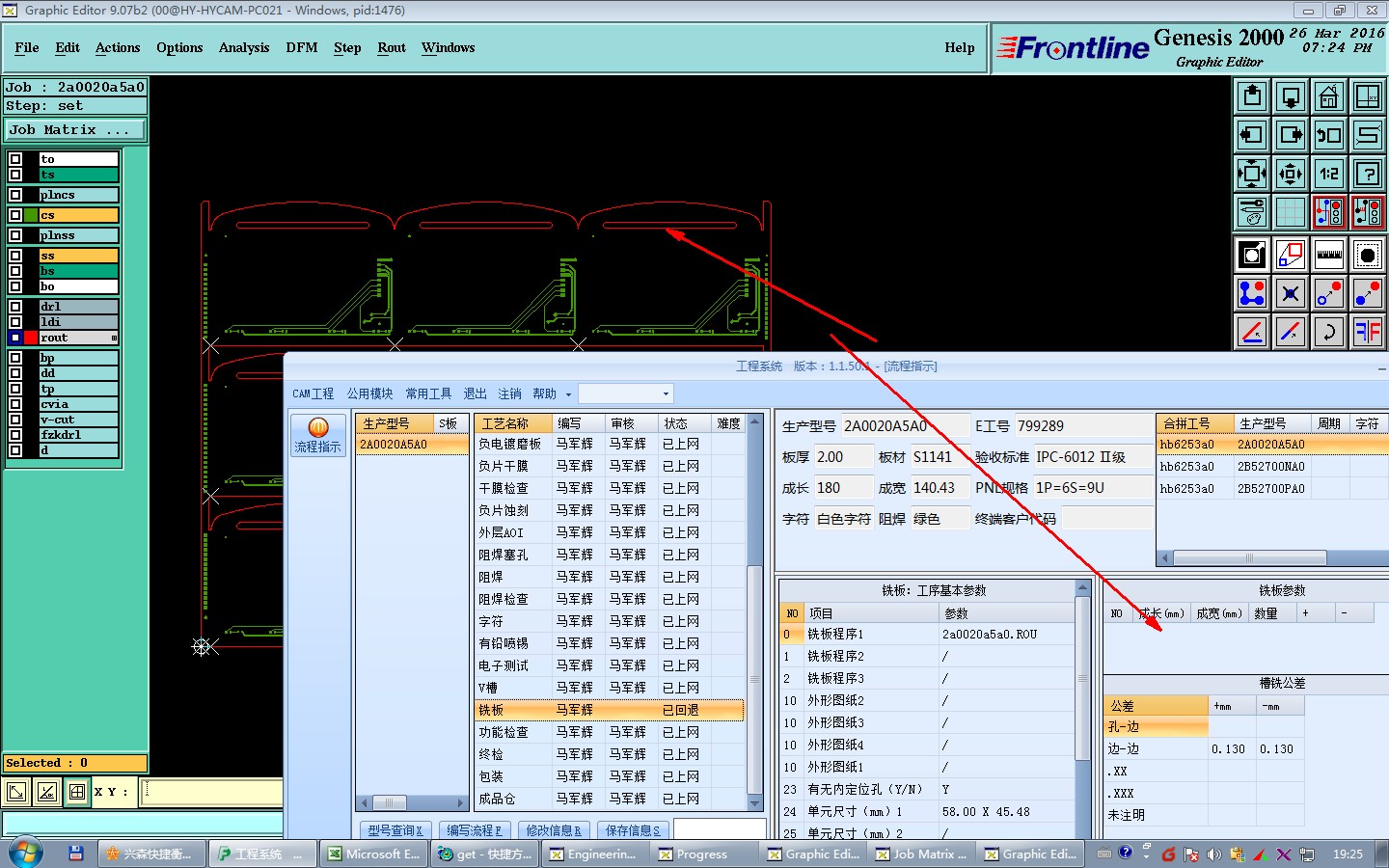Screen dimensions: 1389x868
Task: Open the wrench and palette settings icon
Action: click(x=1252, y=212)
